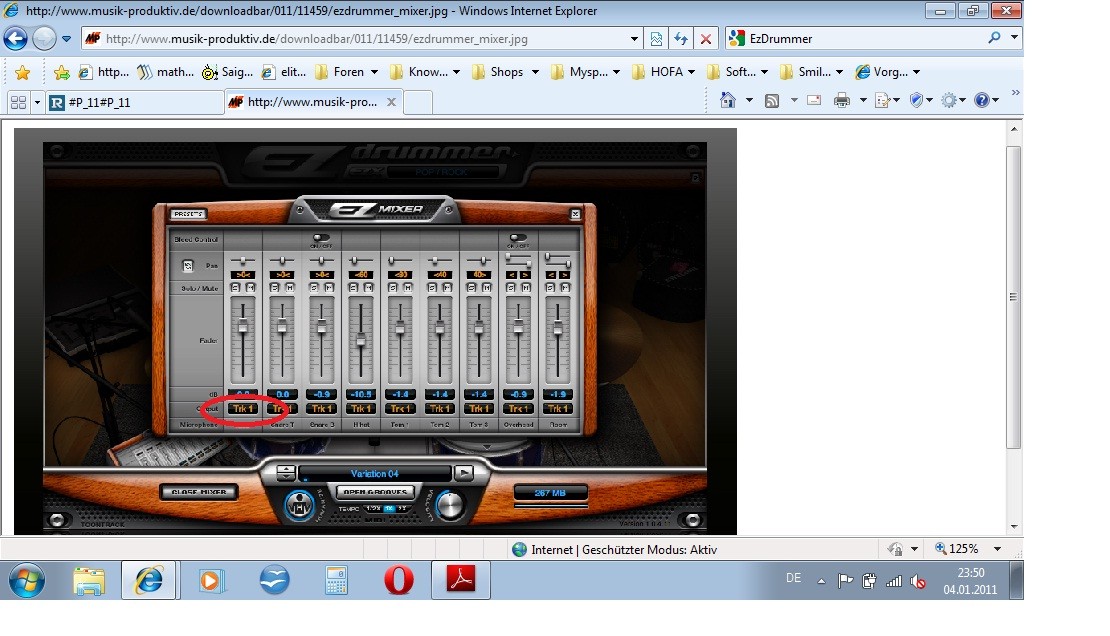Click the browser Forward arrow button
The image size is (1110, 636).
point(44,38)
